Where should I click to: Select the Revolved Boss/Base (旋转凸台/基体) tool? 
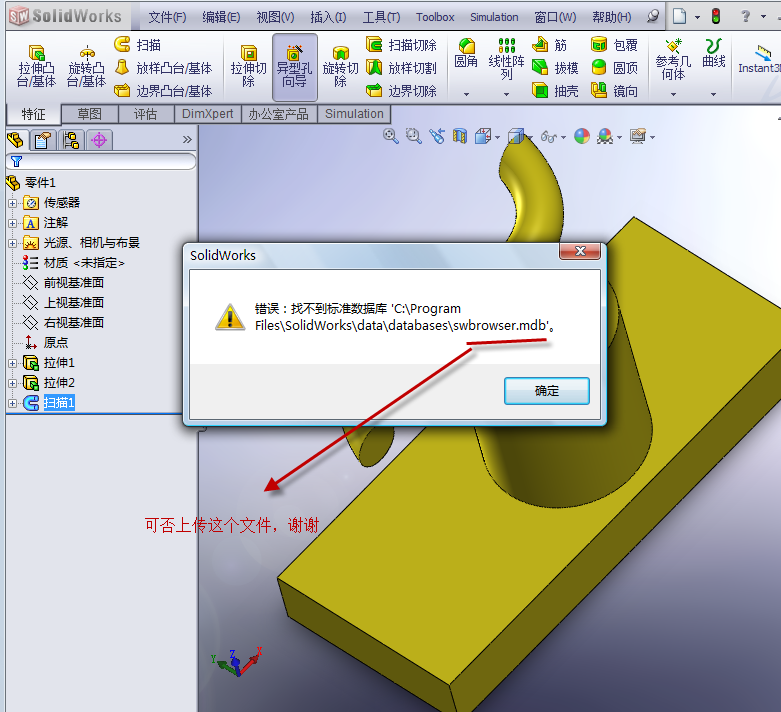click(x=87, y=66)
